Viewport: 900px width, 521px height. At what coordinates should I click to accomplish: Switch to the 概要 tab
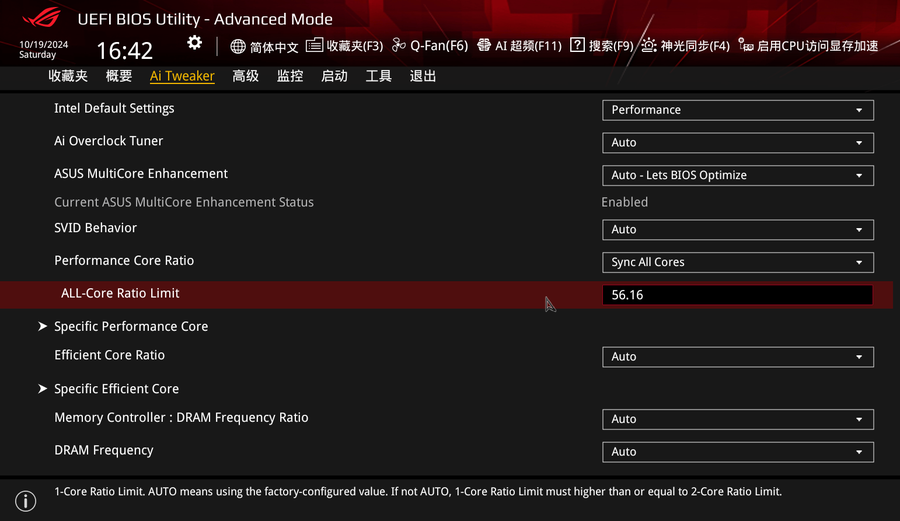[119, 76]
